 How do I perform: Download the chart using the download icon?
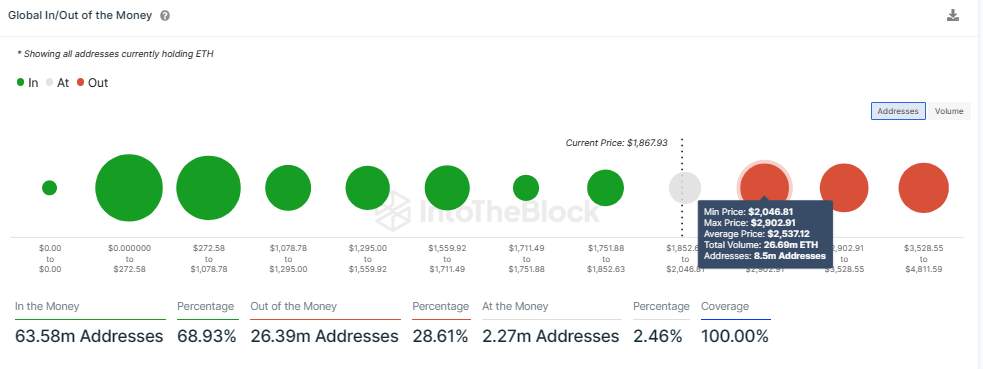[x=953, y=16]
